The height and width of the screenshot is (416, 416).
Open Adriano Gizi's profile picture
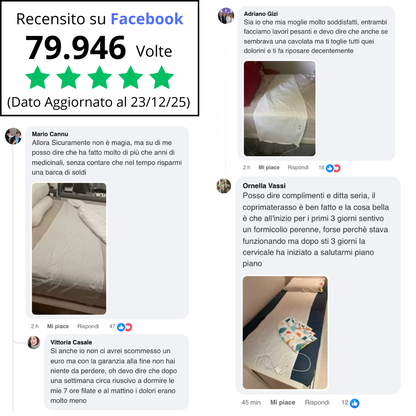pos(226,16)
